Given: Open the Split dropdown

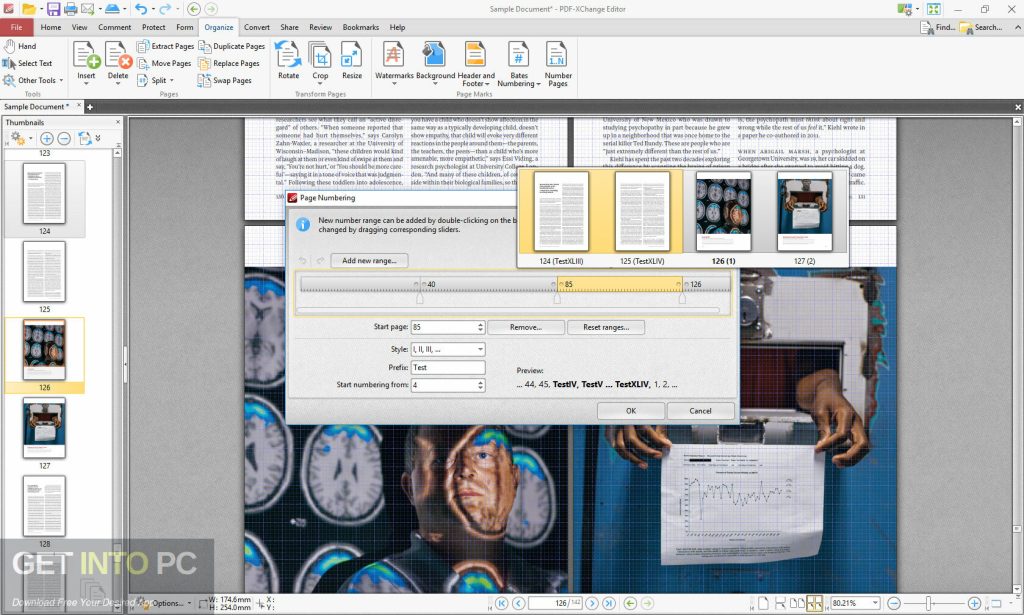Looking at the screenshot, I should tap(156, 80).
